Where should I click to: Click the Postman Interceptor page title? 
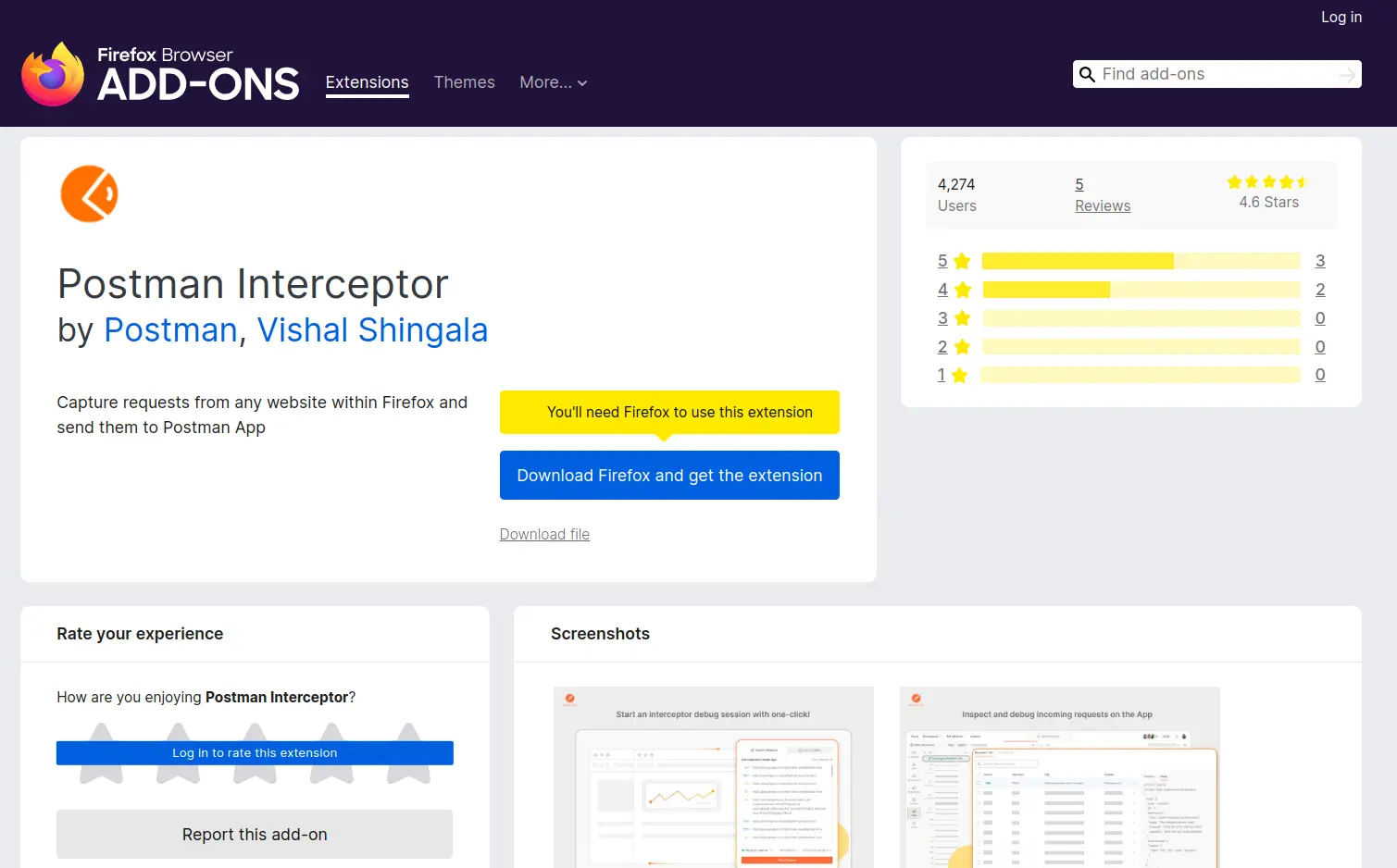pyautogui.click(x=253, y=284)
